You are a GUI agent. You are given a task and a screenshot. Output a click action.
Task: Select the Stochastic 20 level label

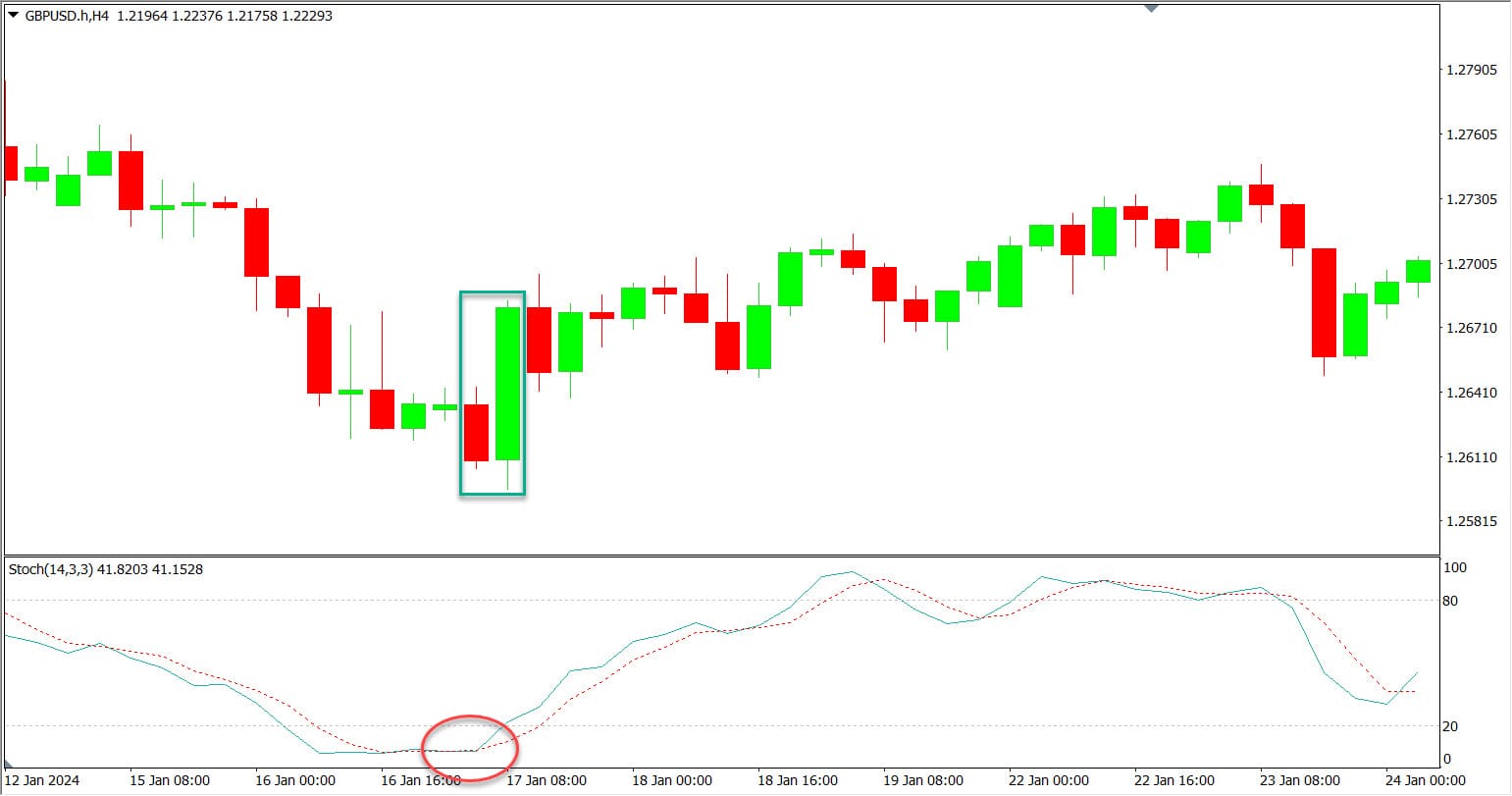click(1450, 726)
